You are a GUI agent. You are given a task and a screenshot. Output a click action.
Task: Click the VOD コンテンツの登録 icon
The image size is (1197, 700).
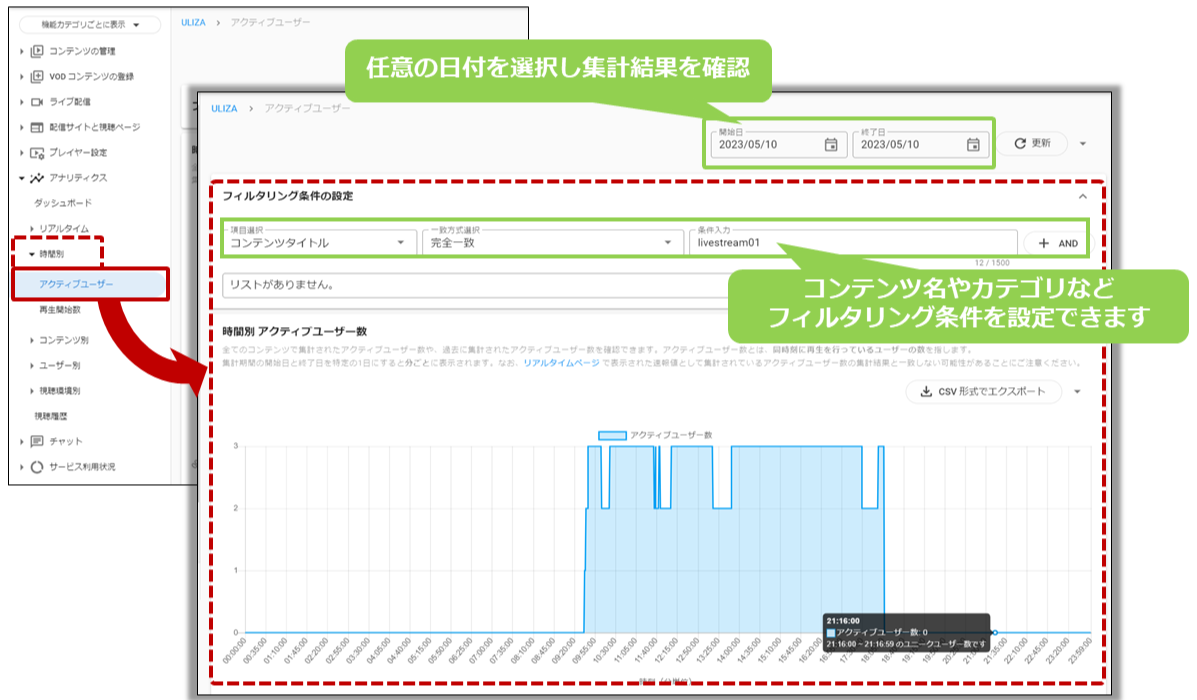tap(37, 76)
